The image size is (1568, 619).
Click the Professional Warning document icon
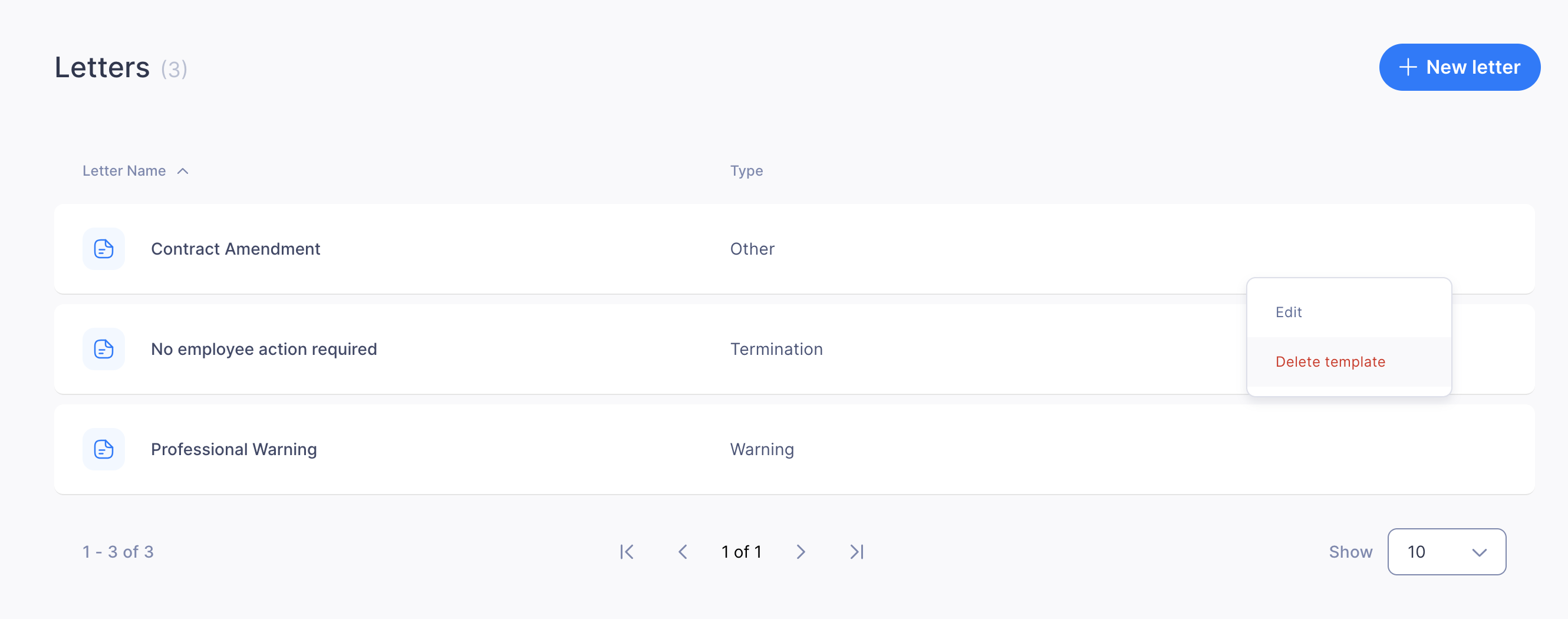[x=104, y=449]
